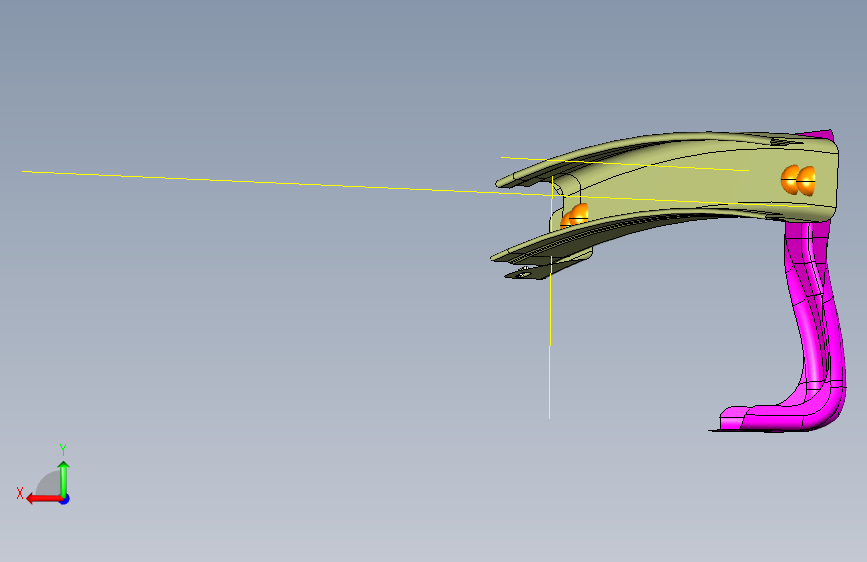Pick the orange spheres at blade's right end
Image resolution: width=867 pixels, height=562 pixels.
[798, 180]
